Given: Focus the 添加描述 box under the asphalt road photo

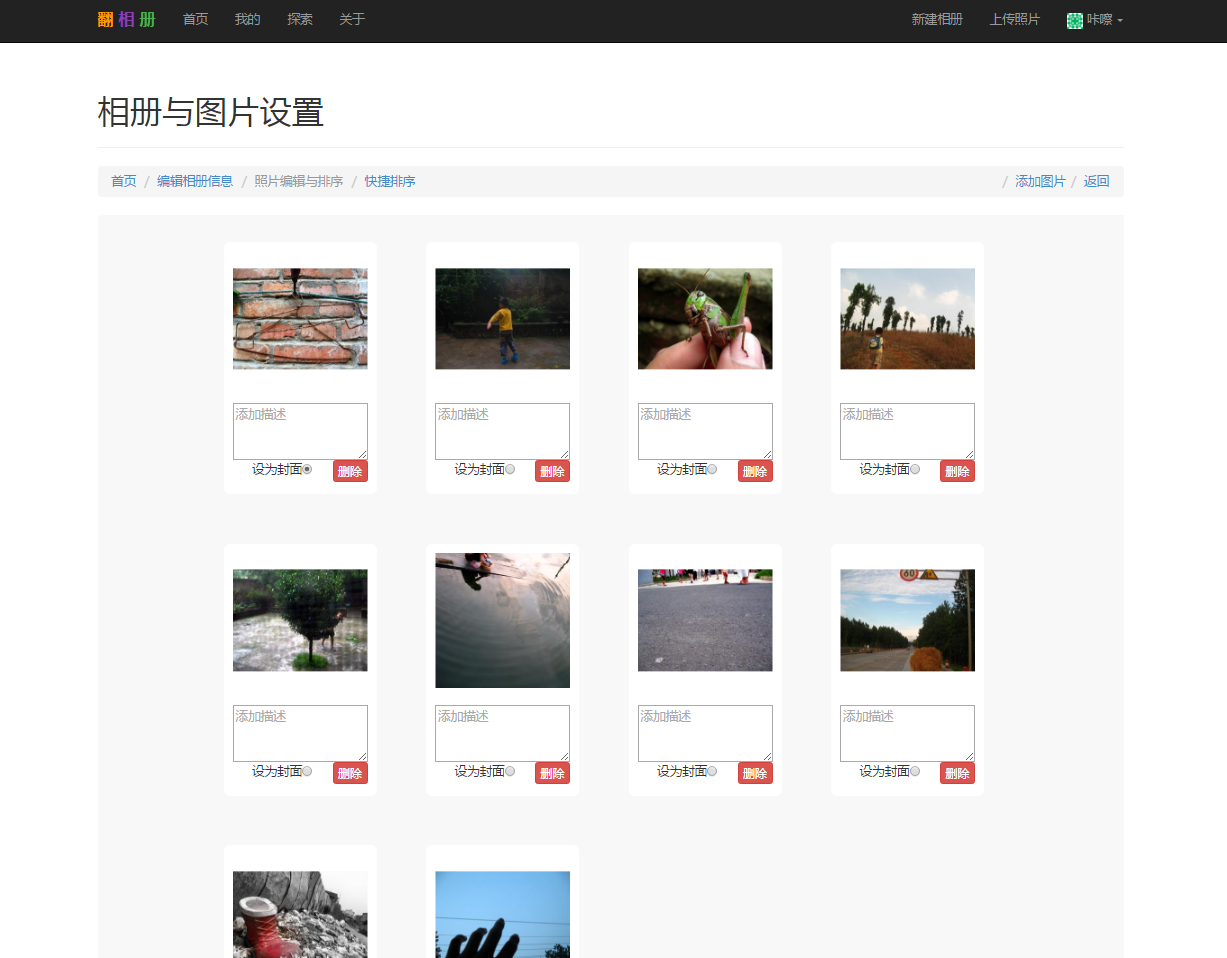Looking at the screenshot, I should click(x=705, y=733).
